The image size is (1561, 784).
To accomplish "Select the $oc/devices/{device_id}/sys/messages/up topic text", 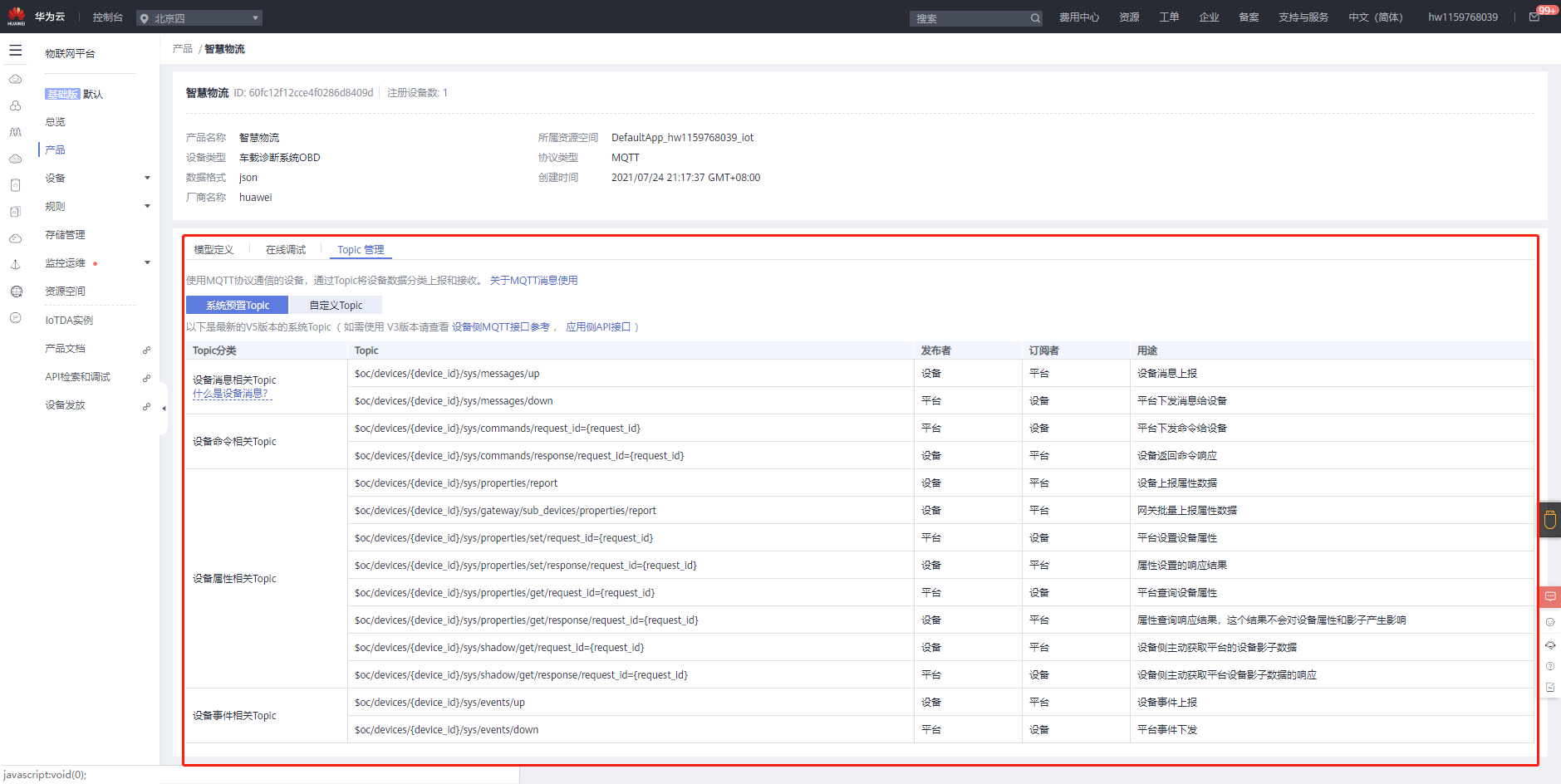I will coord(447,374).
